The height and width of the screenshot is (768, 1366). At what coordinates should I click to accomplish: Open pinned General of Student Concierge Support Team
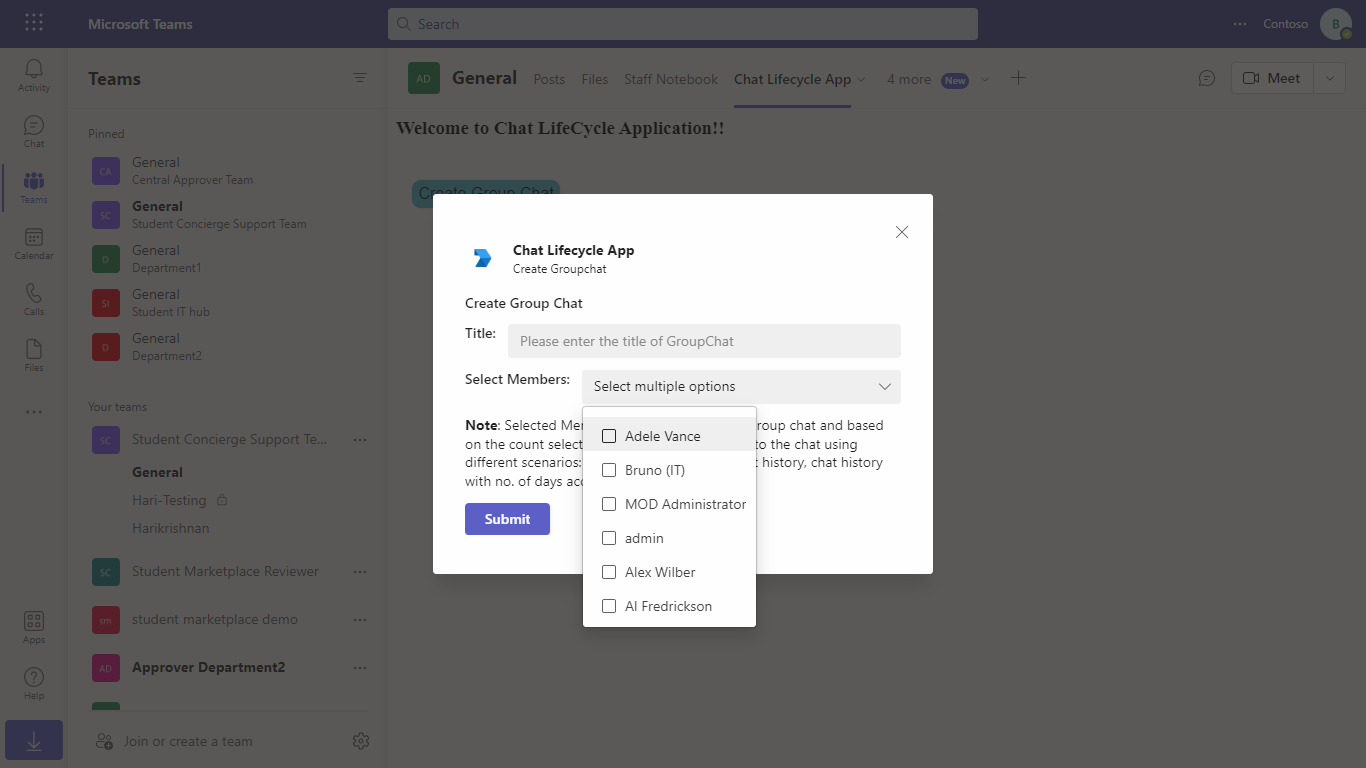(x=228, y=215)
